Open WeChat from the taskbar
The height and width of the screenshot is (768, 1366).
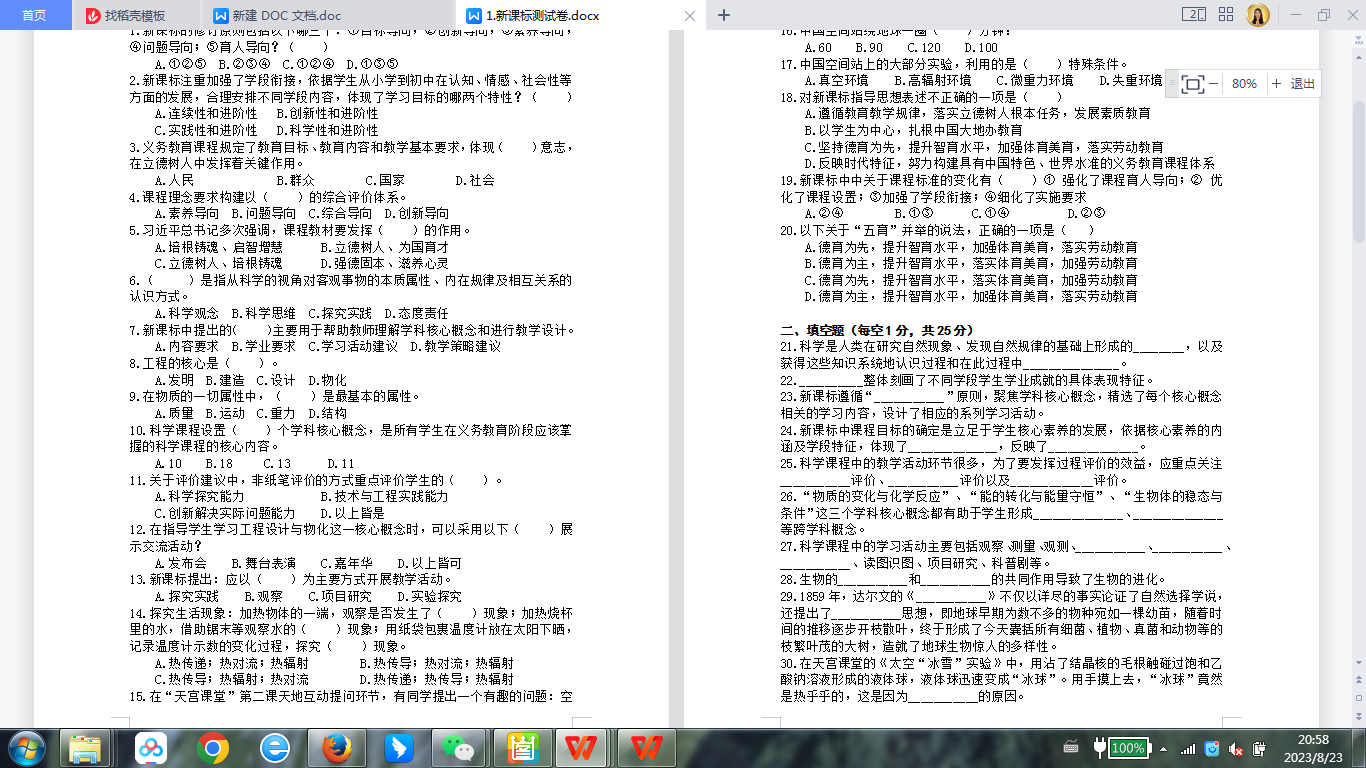(458, 747)
